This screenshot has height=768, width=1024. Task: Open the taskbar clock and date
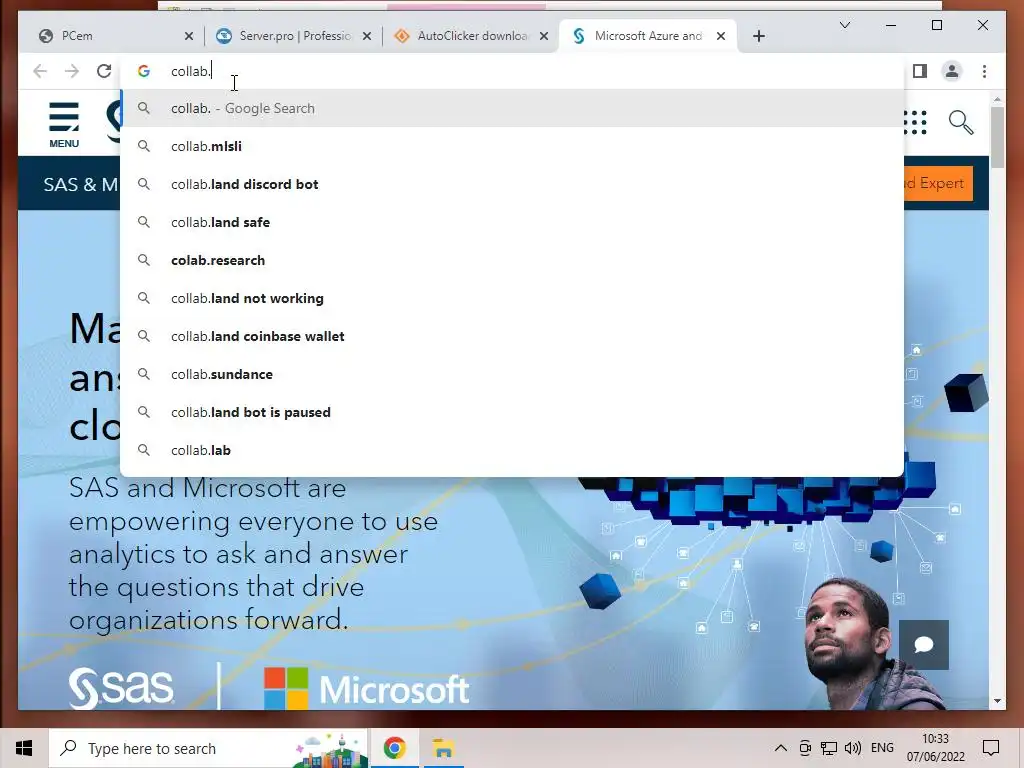pyautogui.click(x=935, y=748)
